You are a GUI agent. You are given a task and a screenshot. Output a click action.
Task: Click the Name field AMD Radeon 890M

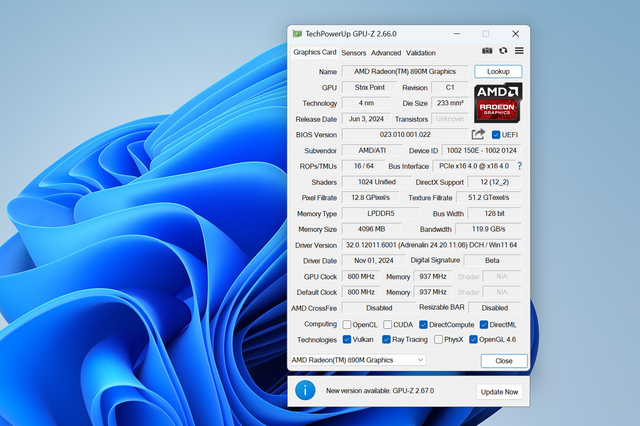[x=405, y=71]
